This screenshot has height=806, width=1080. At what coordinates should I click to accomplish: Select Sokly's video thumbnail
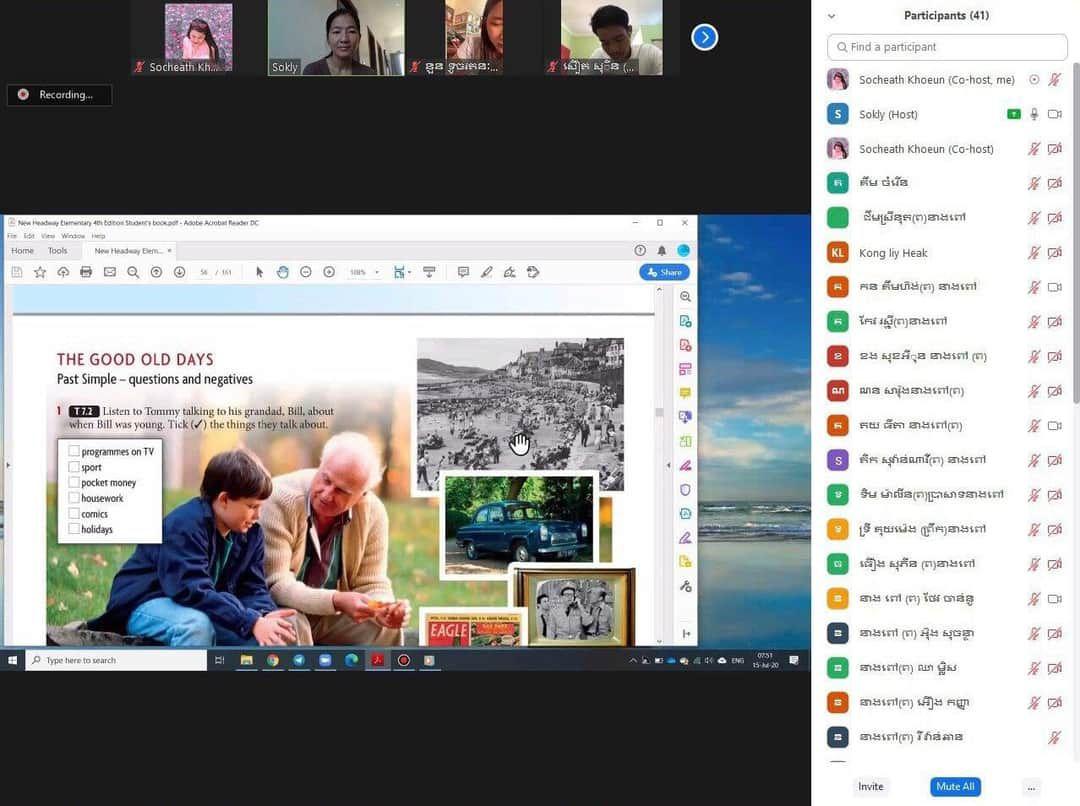point(335,37)
